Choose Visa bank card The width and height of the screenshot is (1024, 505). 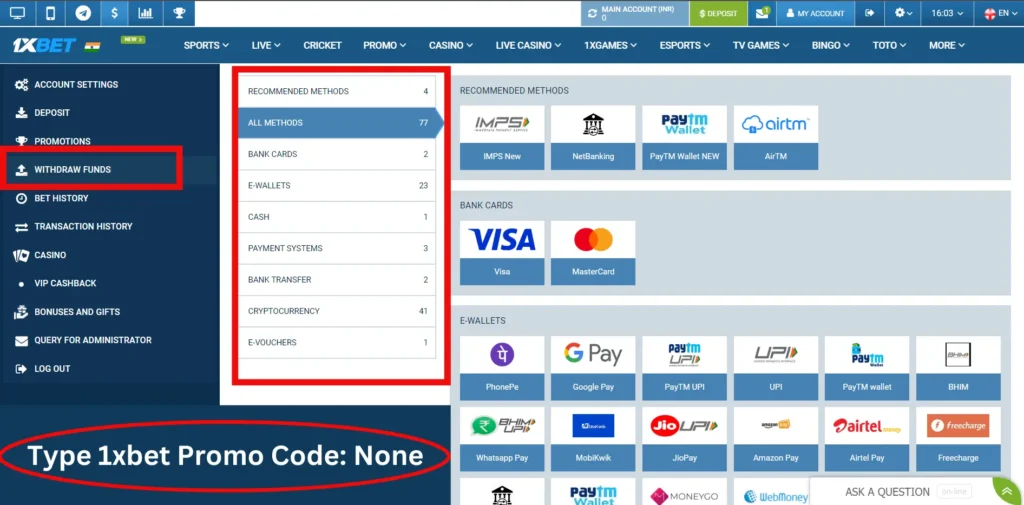tap(502, 253)
